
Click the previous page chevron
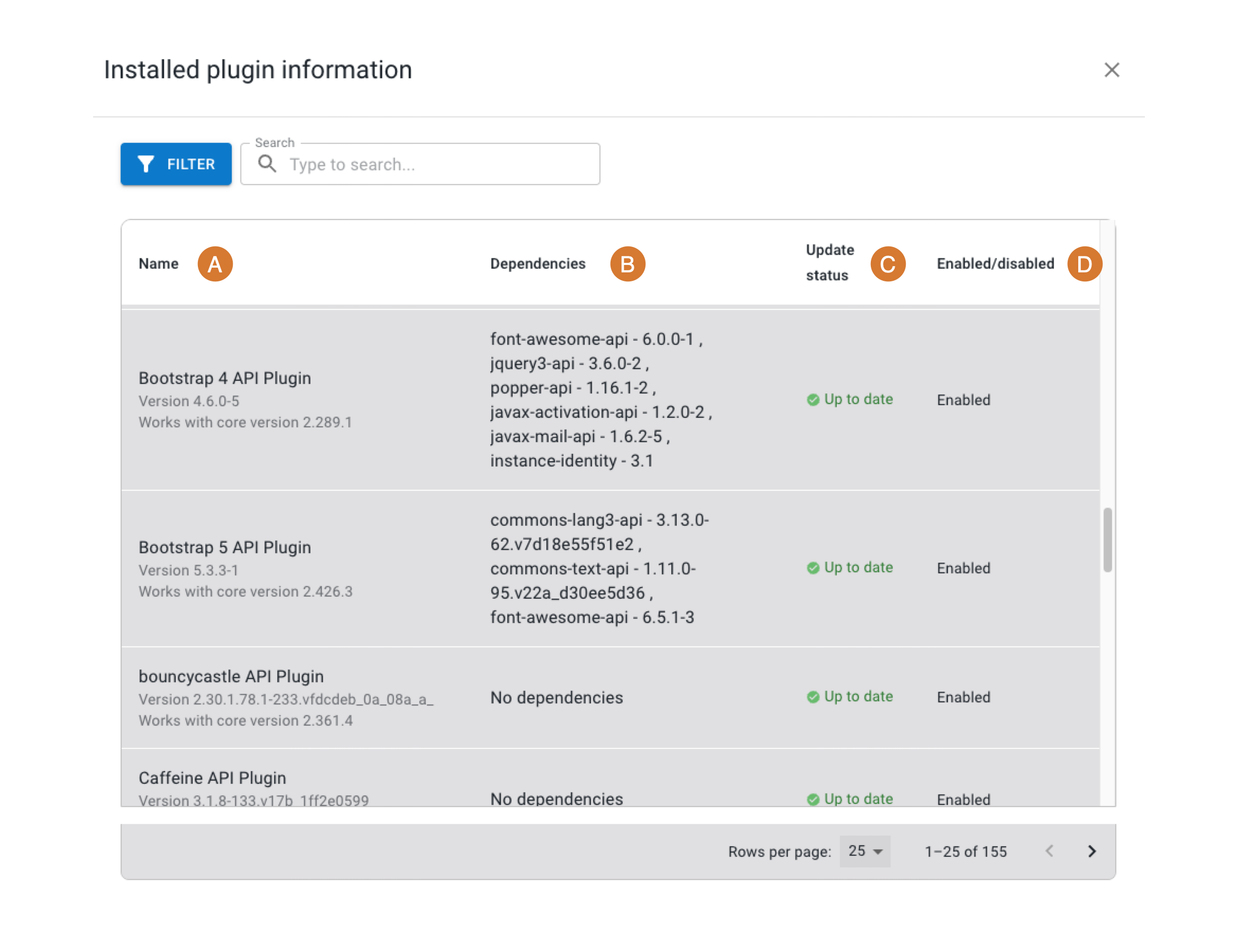pos(1050,851)
